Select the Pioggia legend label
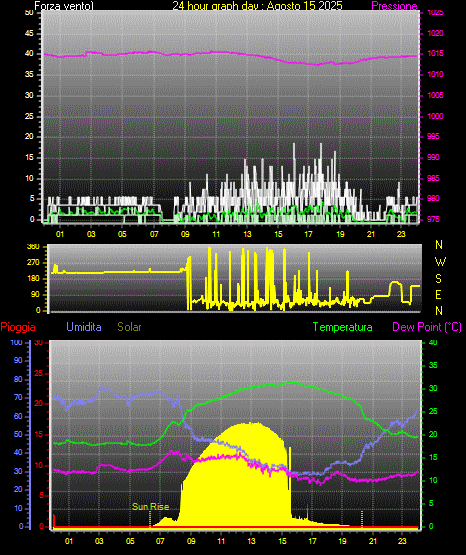The width and height of the screenshot is (466, 555). pyautogui.click(x=18, y=327)
